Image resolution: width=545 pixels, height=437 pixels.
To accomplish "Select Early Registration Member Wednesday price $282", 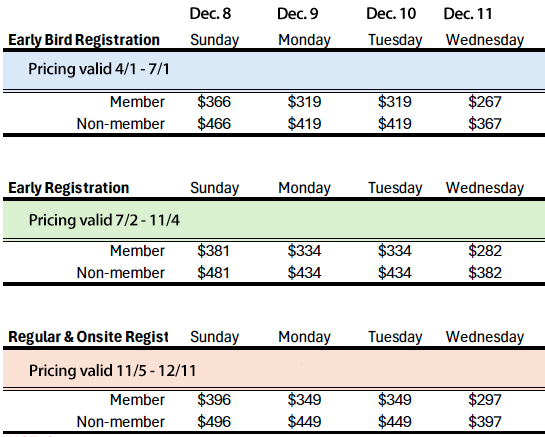I will [485, 251].
